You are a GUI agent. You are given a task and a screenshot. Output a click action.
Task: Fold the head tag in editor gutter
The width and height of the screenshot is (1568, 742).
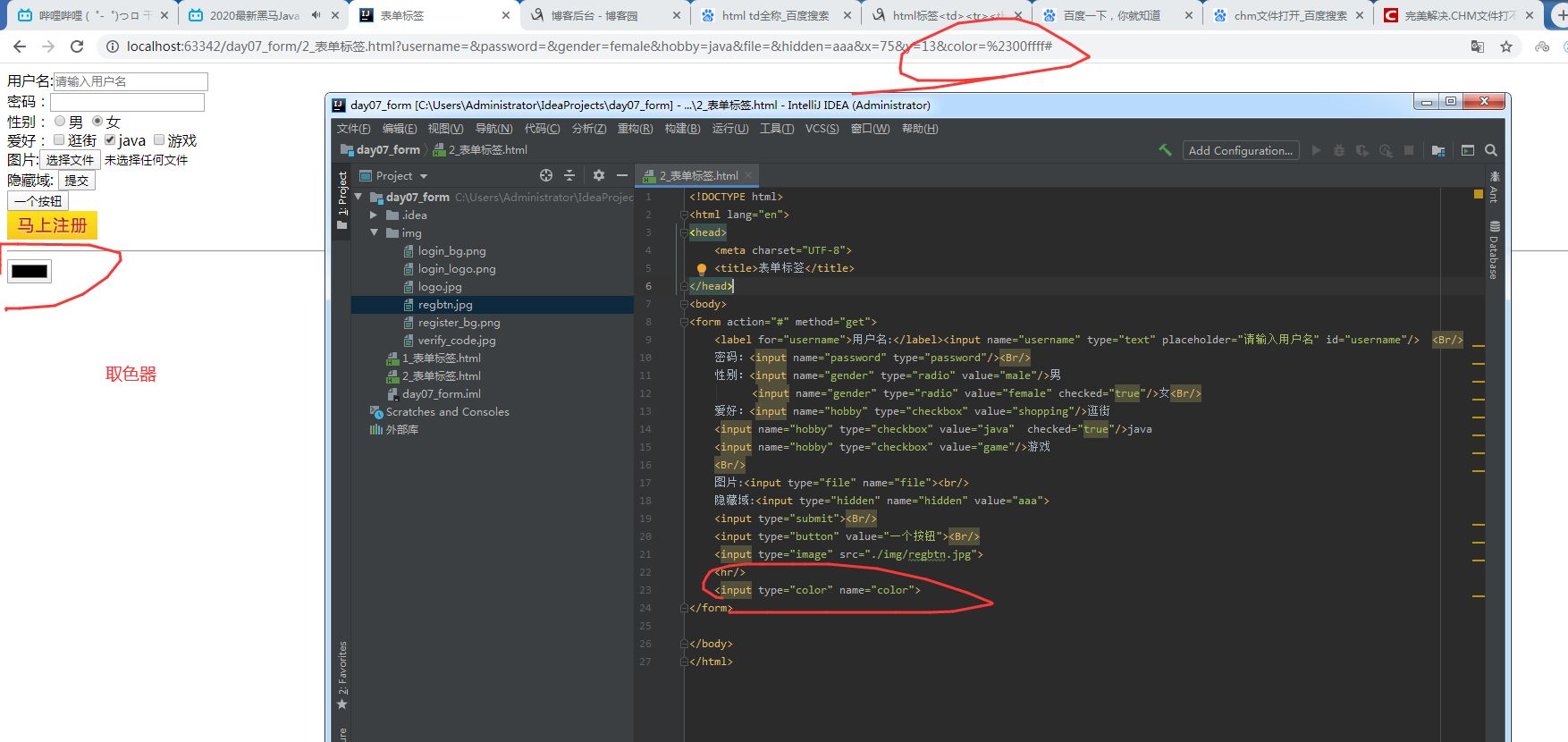tap(684, 232)
